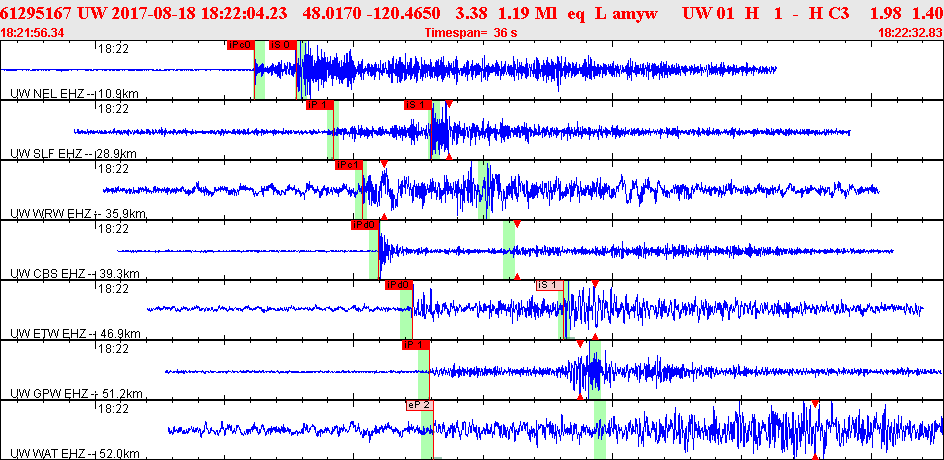Screen dimensions: 944x460
Task: Select the iS 1 pick flag on SLF
Action: point(417,105)
